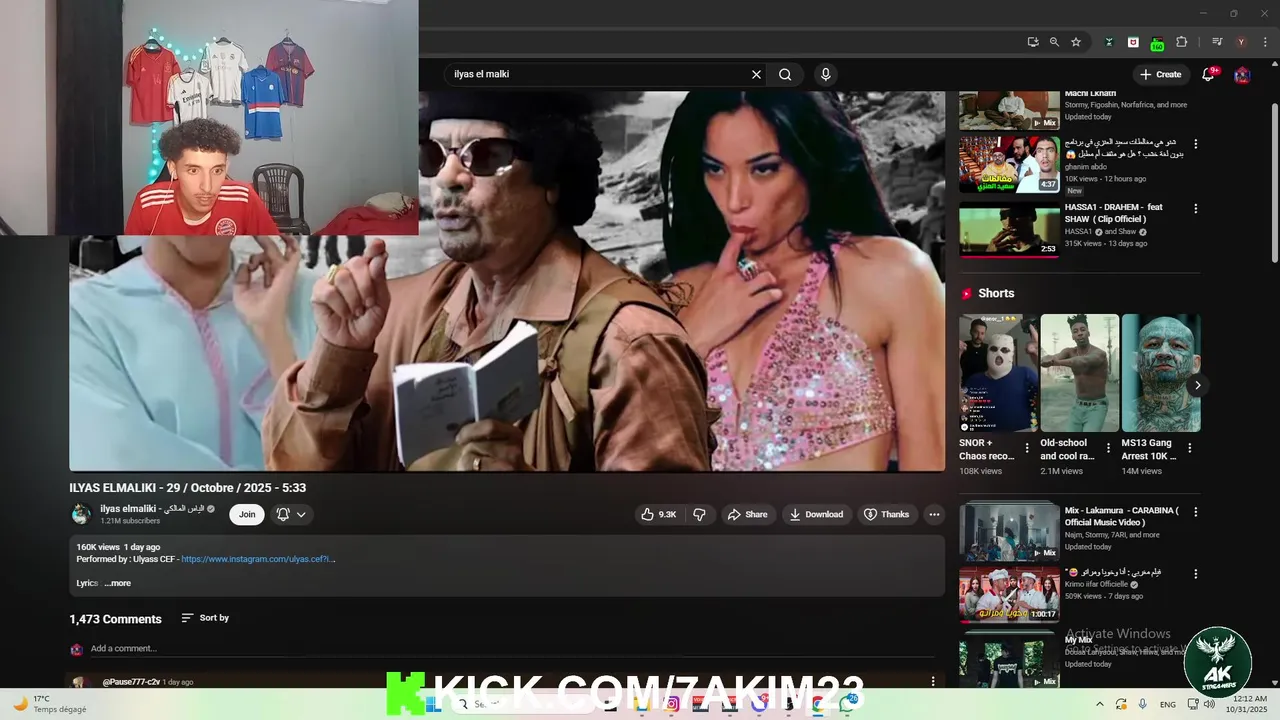
Task: Open more actions menu beside Thanks
Action: click(934, 514)
